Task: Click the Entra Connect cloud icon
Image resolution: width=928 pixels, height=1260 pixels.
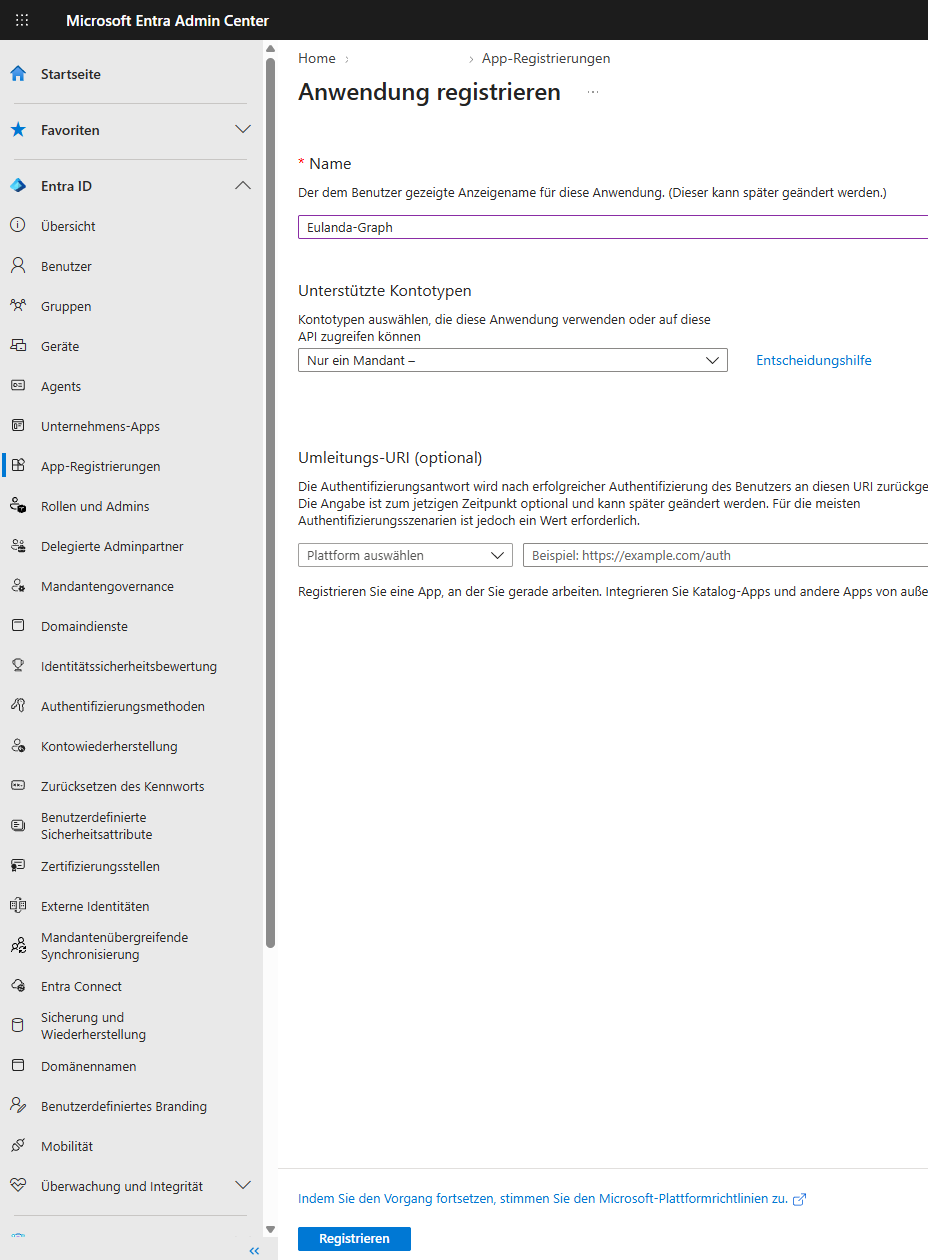Action: coord(18,986)
